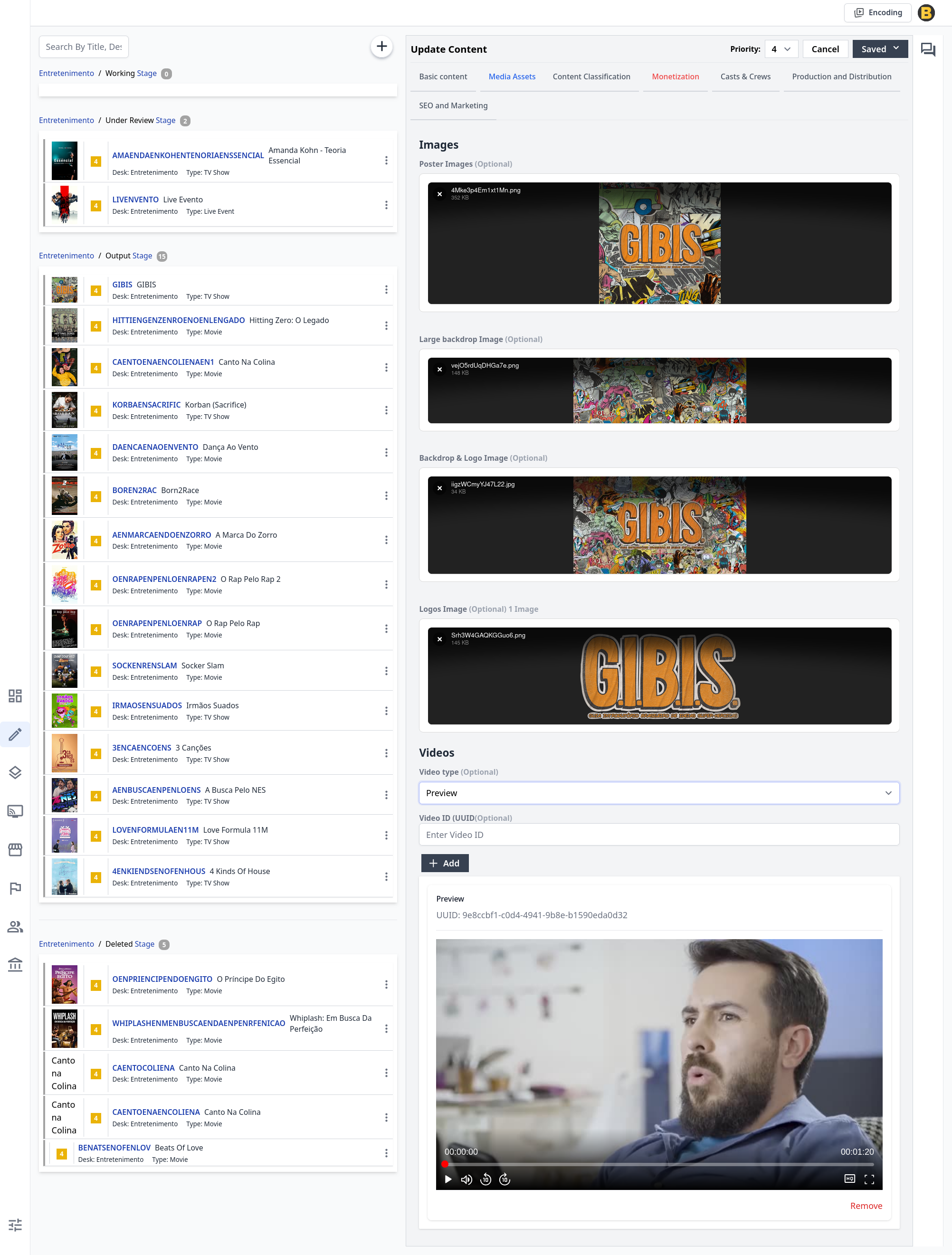Click the Enter Video ID field
This screenshot has width=952, height=1255.
659,835
